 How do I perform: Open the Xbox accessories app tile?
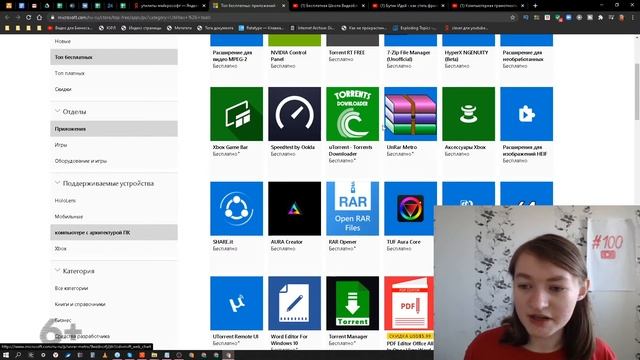point(468,114)
